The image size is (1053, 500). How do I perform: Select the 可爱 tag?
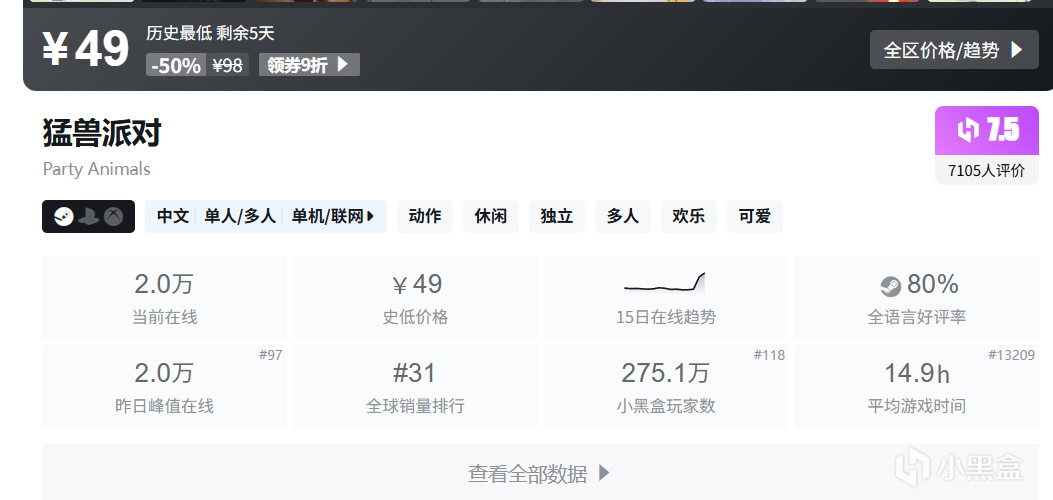[x=755, y=216]
